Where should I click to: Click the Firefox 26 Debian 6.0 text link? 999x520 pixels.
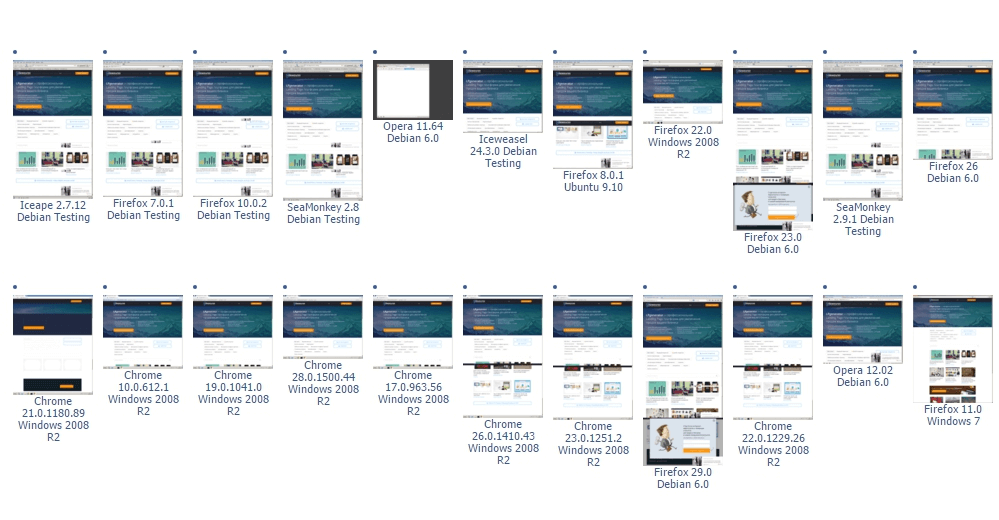coord(953,172)
